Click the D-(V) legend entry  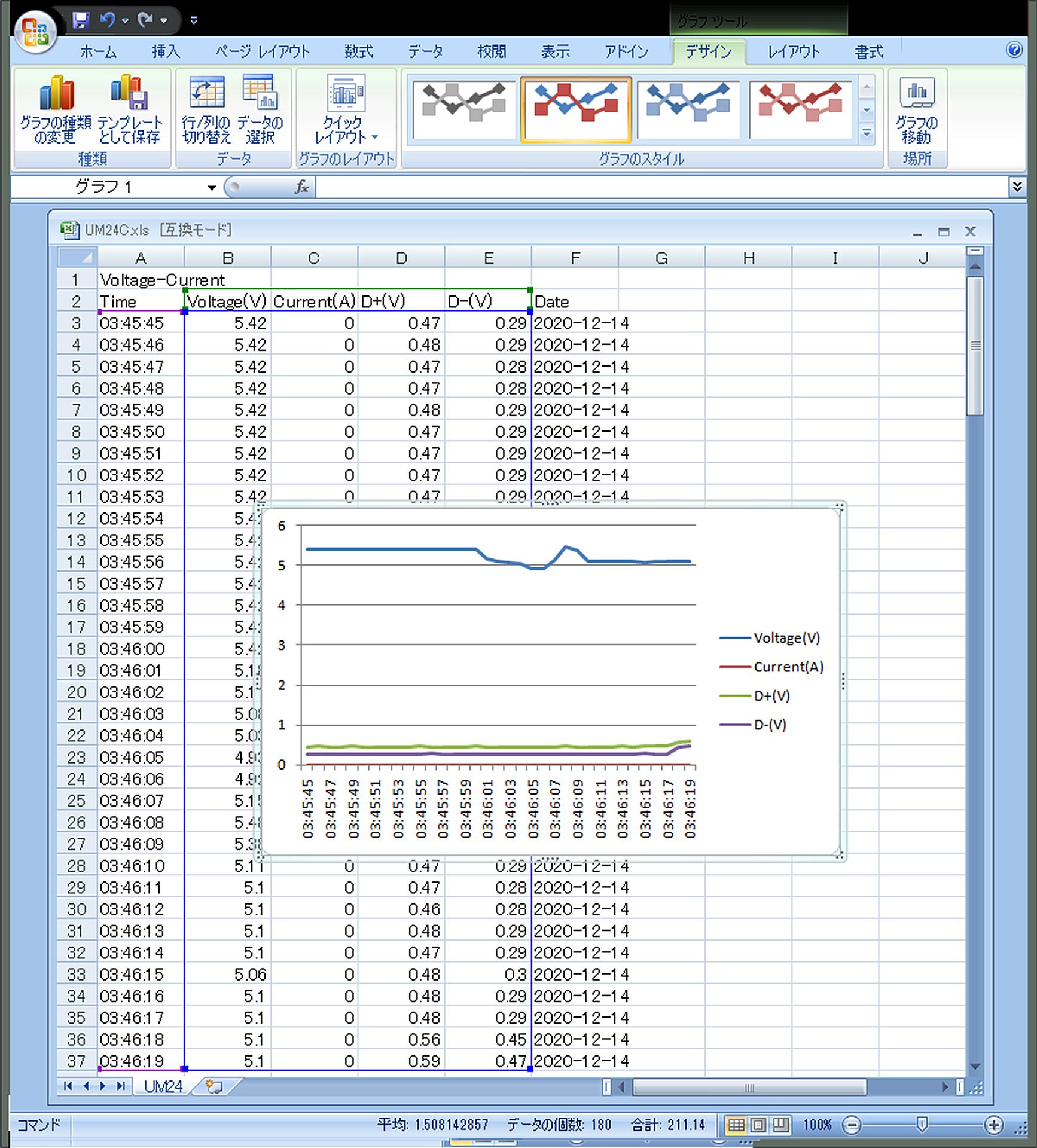(x=753, y=725)
